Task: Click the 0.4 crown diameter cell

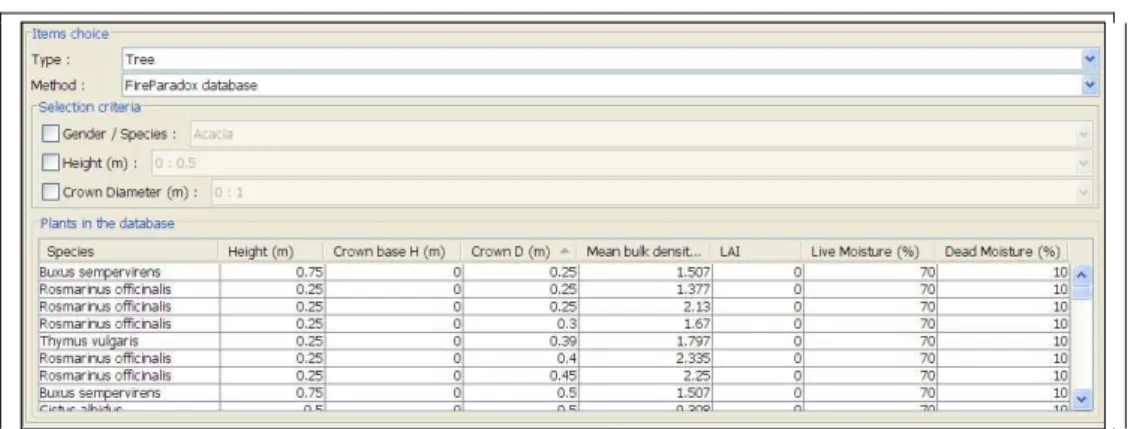Action: 521,358
